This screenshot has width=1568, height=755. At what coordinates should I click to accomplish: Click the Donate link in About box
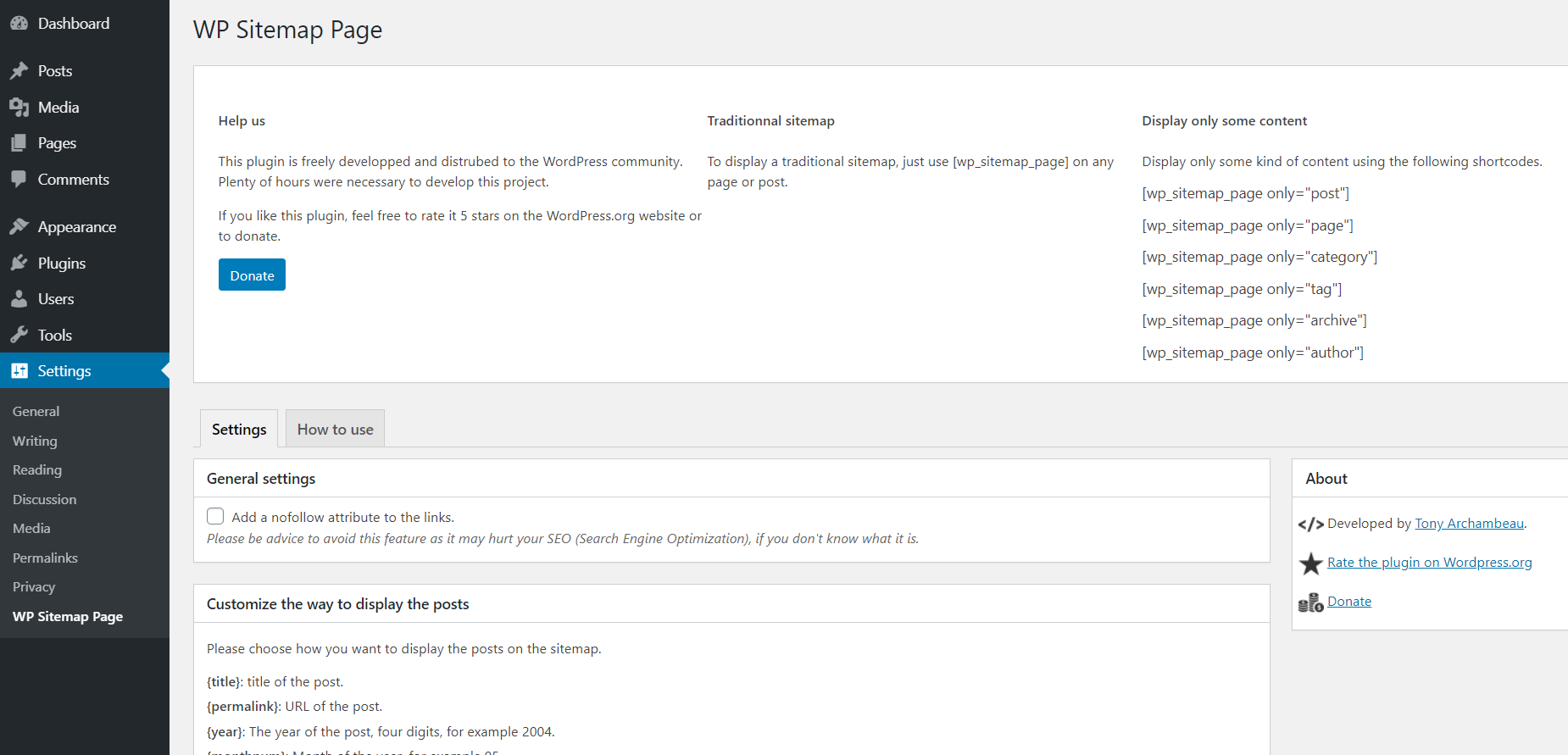coord(1349,602)
